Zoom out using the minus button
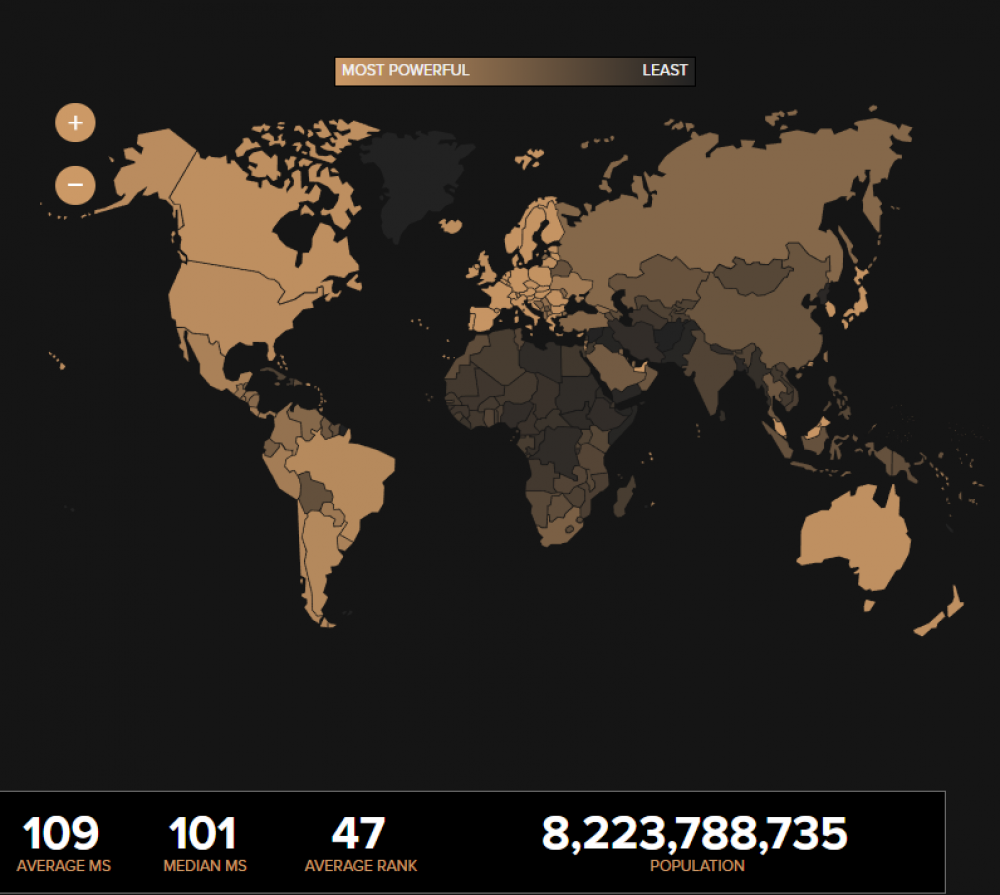Image resolution: width=1000 pixels, height=895 pixels. (x=75, y=185)
